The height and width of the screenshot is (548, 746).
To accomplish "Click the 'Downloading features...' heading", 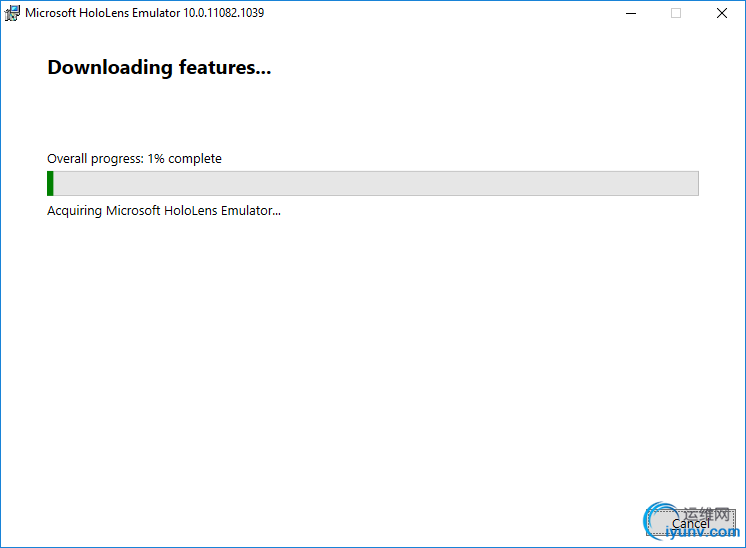I will click(159, 68).
